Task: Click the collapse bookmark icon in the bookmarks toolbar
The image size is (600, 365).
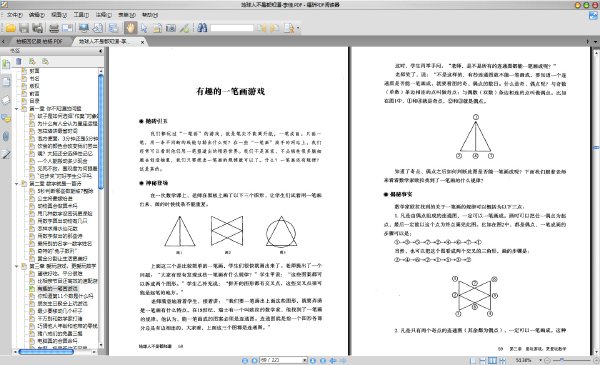Action: tap(45, 61)
